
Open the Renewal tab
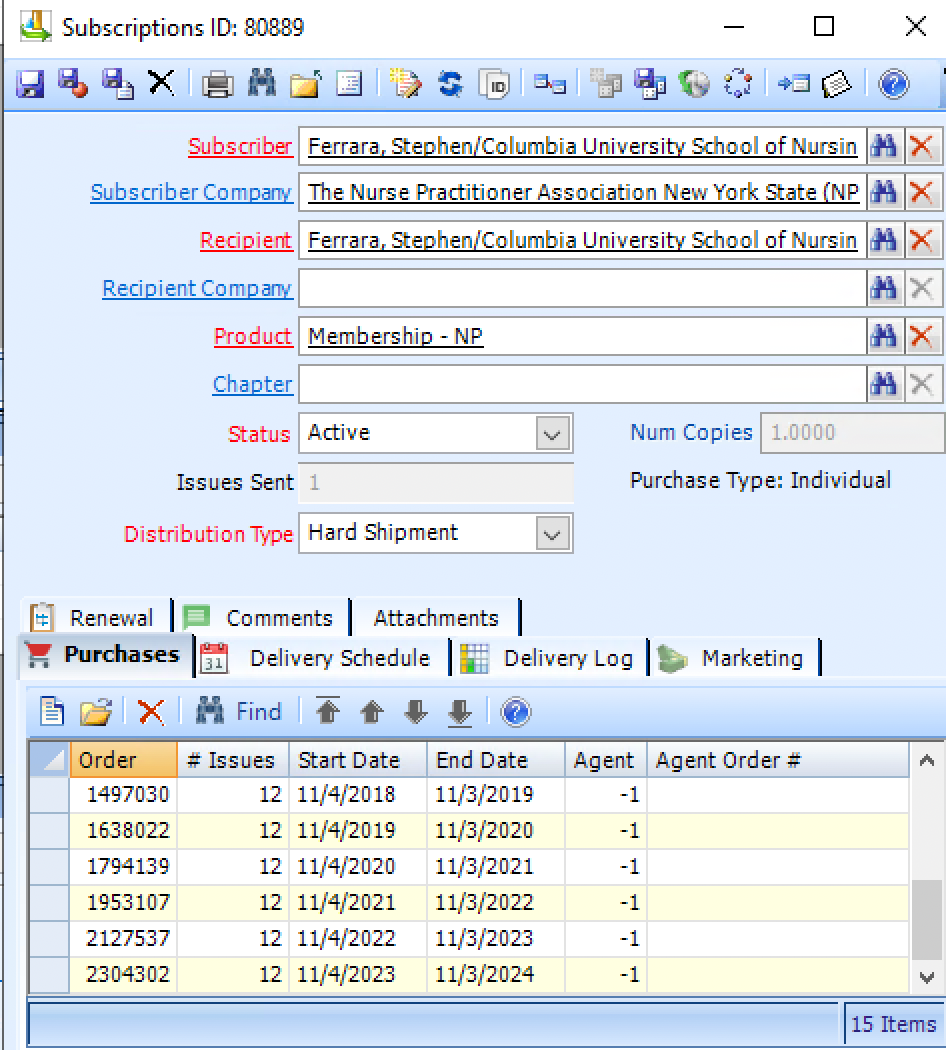tap(110, 618)
